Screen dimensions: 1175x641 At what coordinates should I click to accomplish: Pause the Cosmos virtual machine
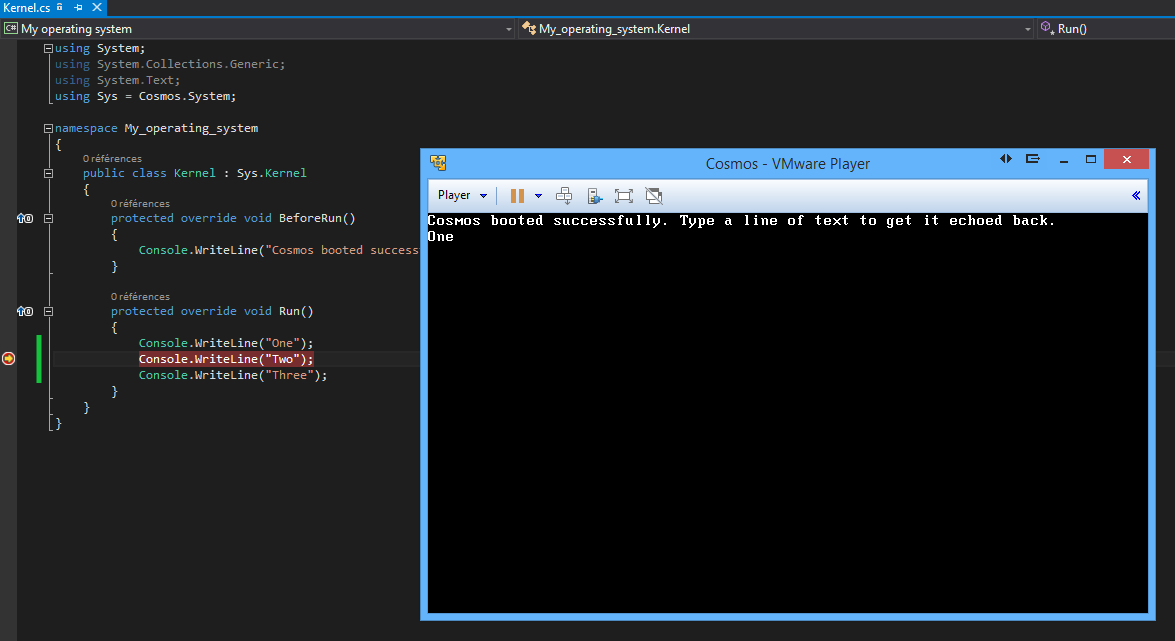point(517,196)
